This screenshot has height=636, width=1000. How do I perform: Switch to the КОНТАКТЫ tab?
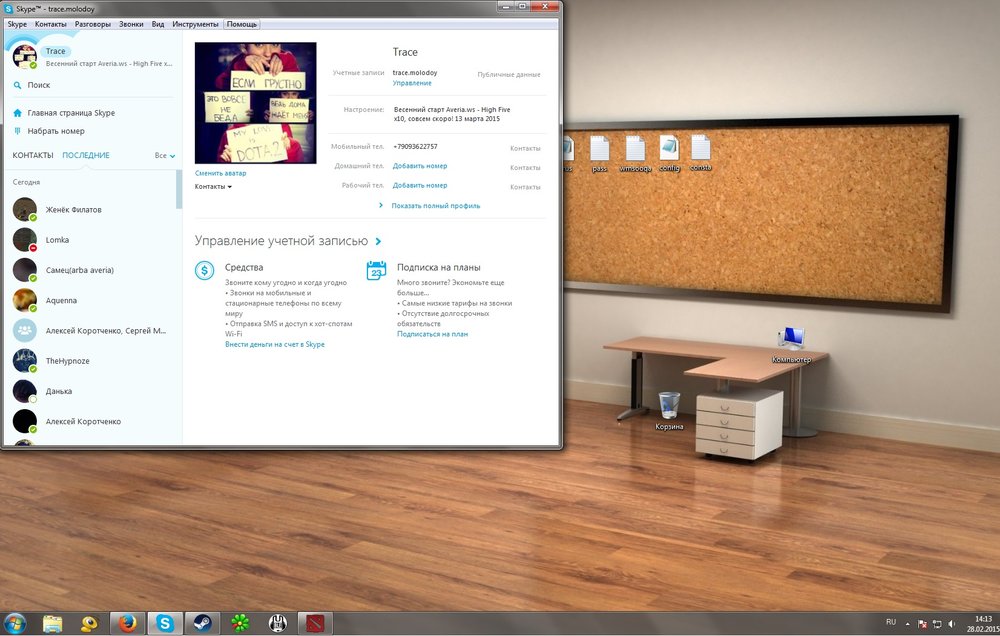point(33,156)
